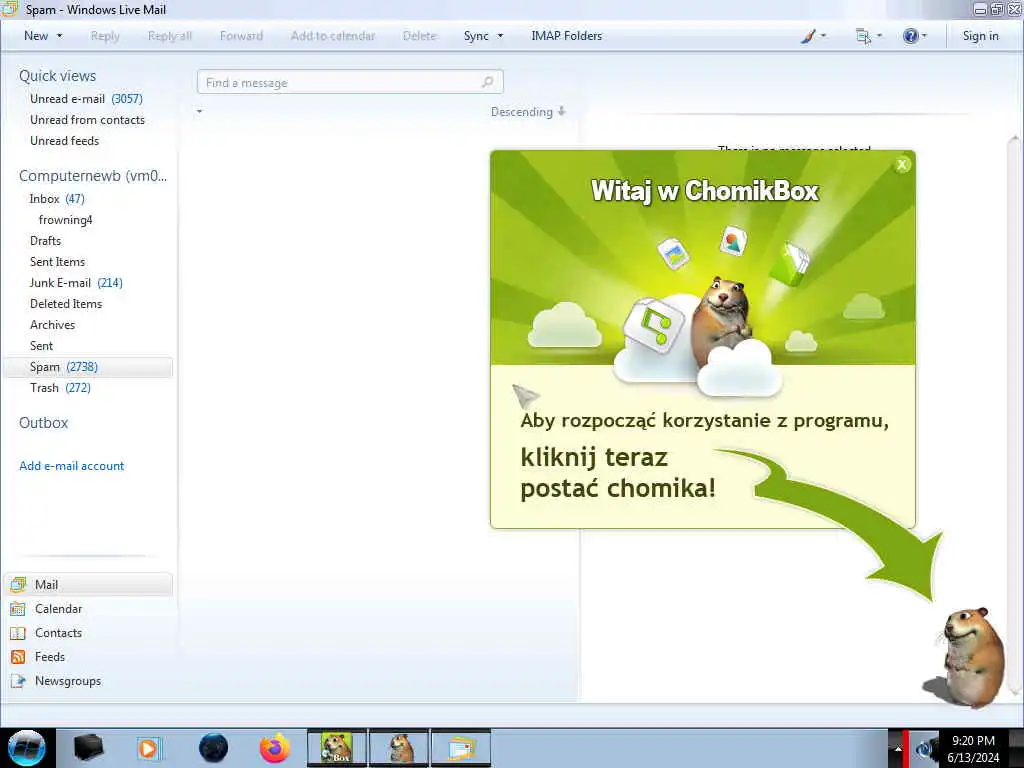Click the Newsgroups icon

(18, 681)
